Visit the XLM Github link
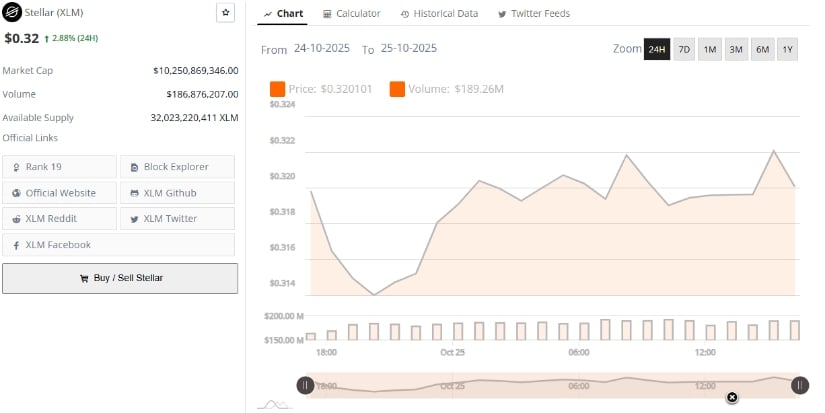The image size is (825, 413). (177, 193)
